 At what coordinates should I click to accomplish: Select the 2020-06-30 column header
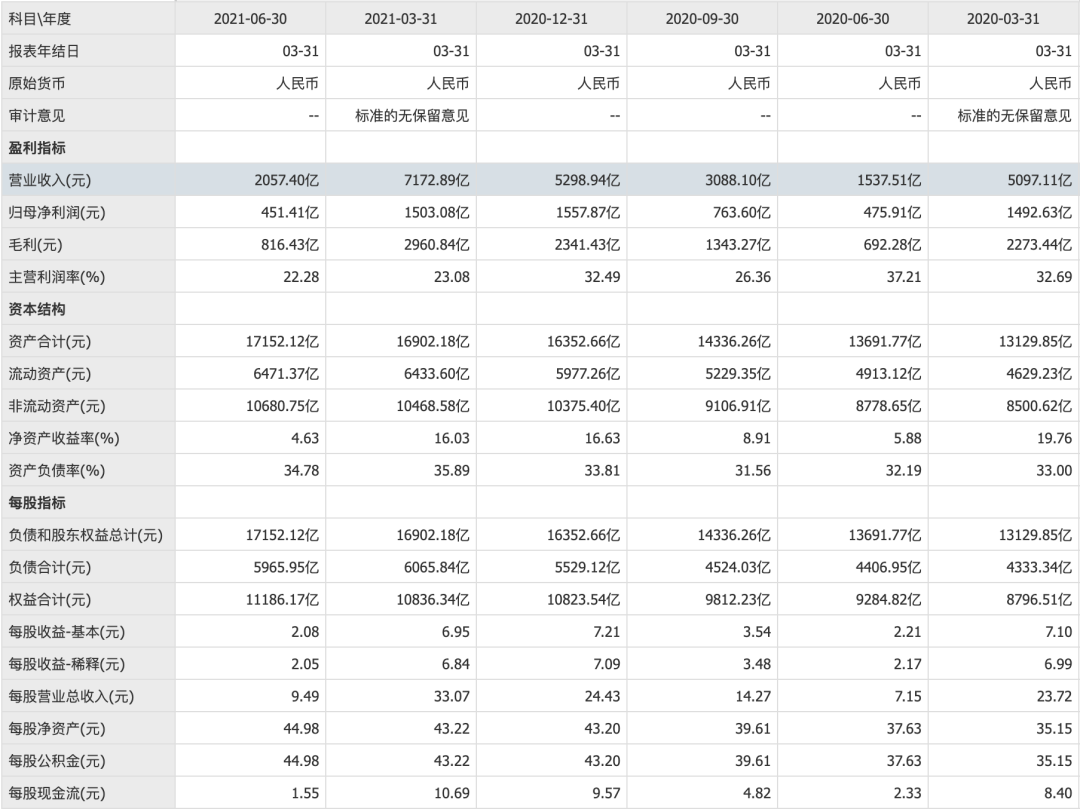pos(853,19)
